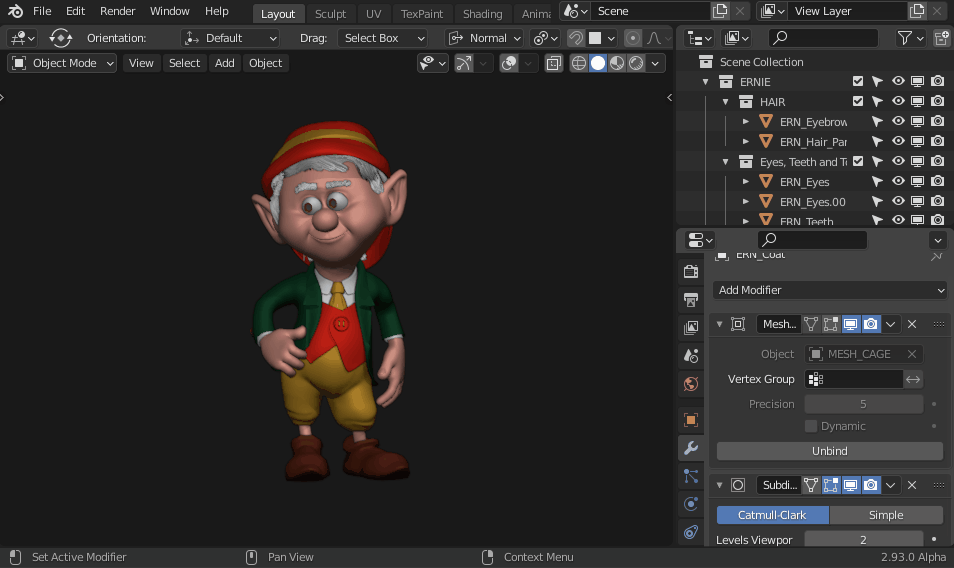Add a new view layer icon

(x=917, y=11)
